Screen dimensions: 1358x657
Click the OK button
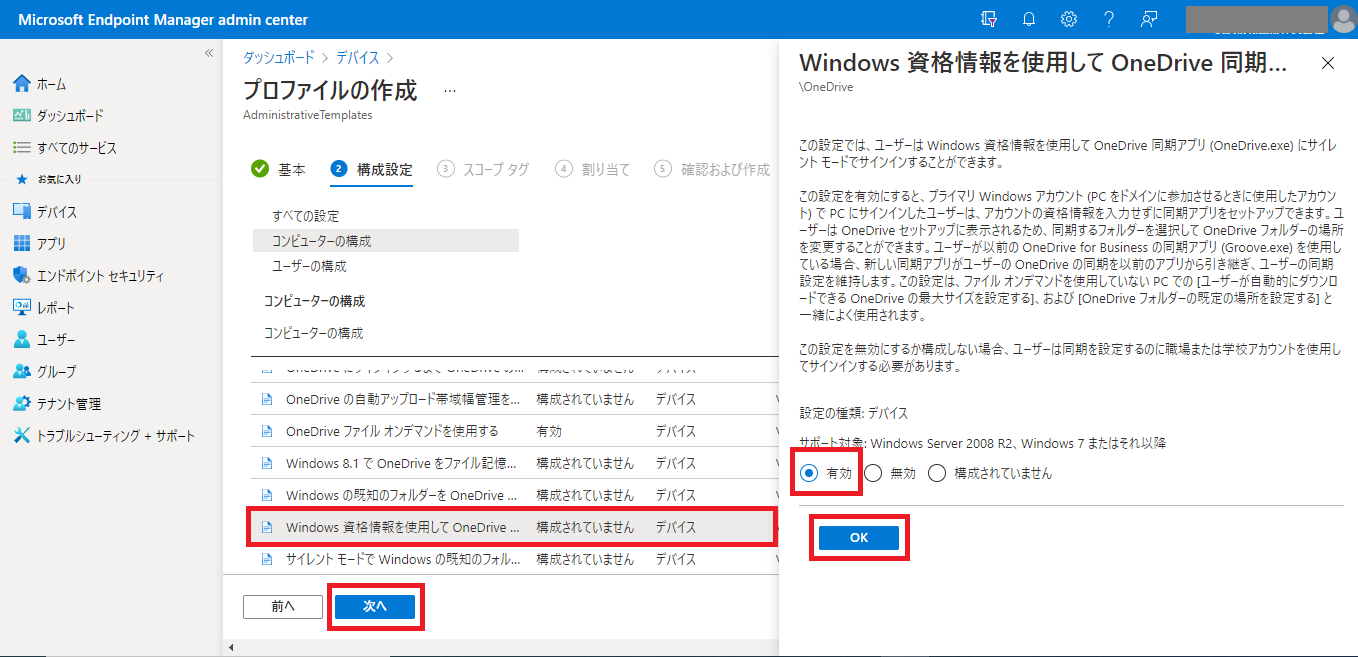(x=859, y=538)
